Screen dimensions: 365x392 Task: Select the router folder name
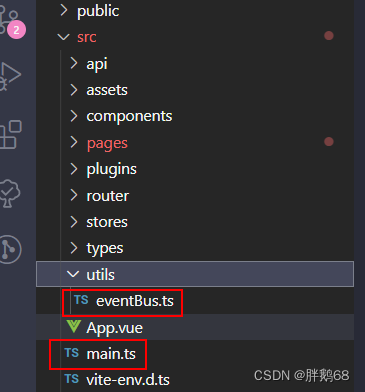108,196
